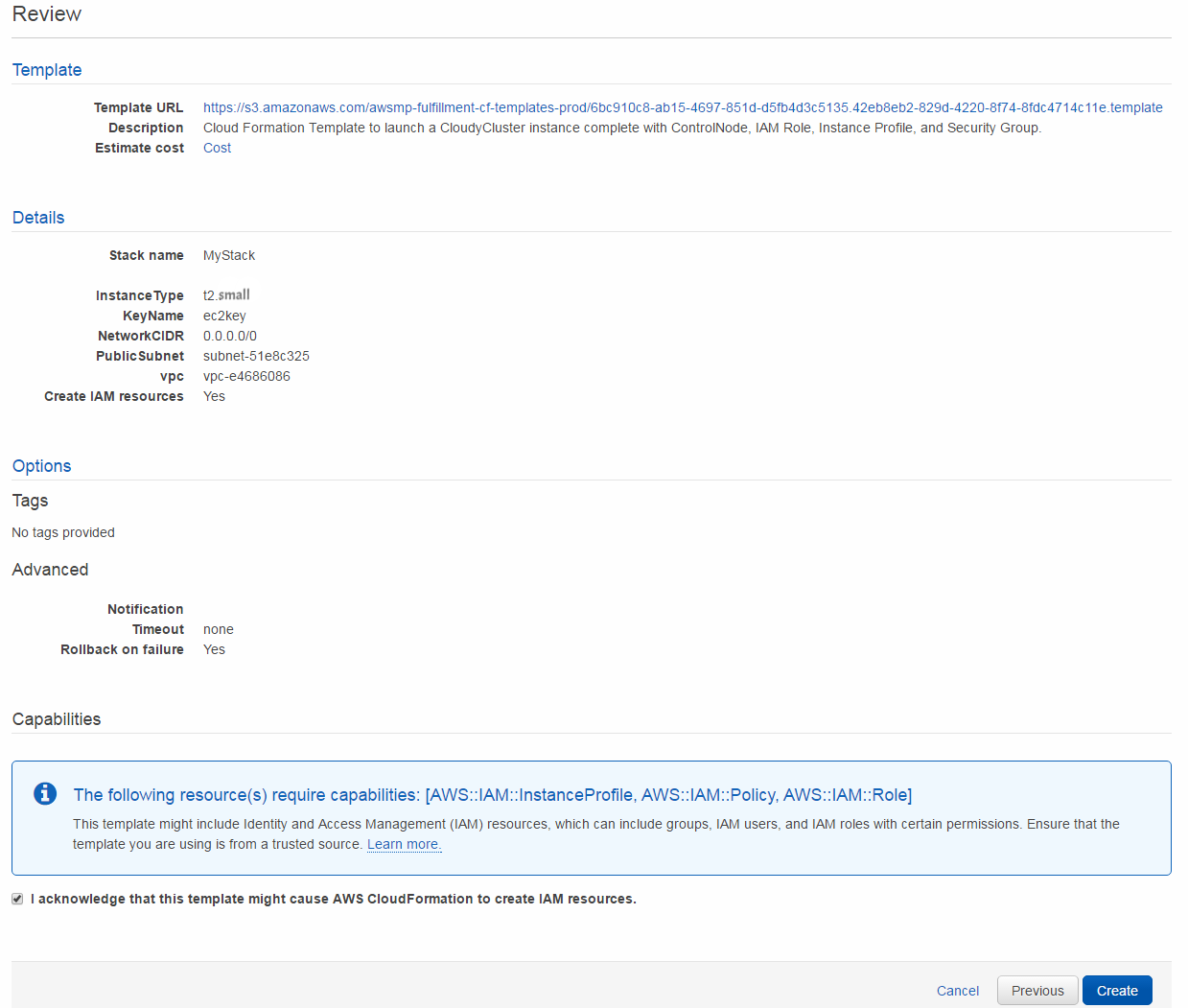This screenshot has width=1188, height=1008.
Task: Select the stack name value 'MyStack'
Action: tap(229, 255)
